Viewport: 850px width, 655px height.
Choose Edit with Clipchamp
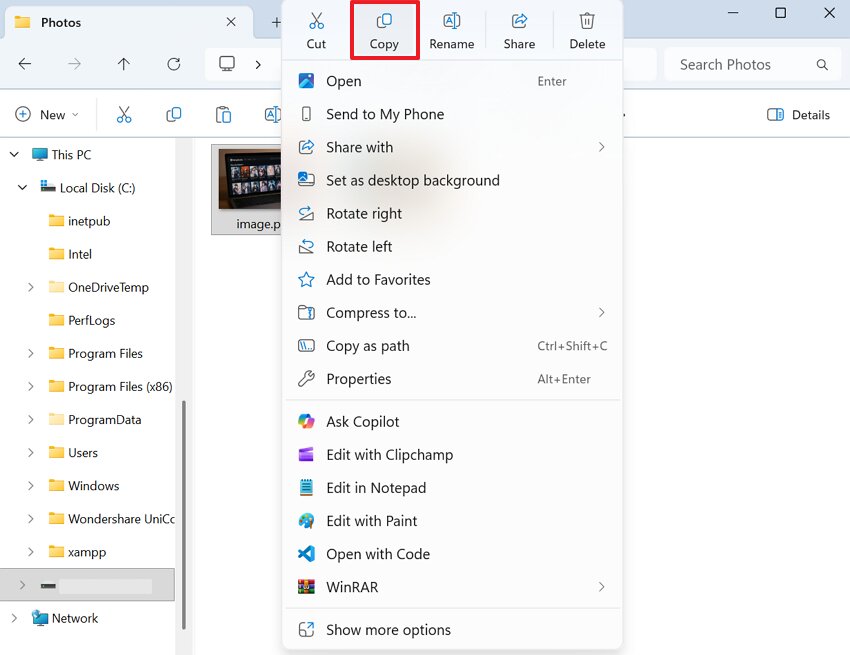click(x=452, y=455)
